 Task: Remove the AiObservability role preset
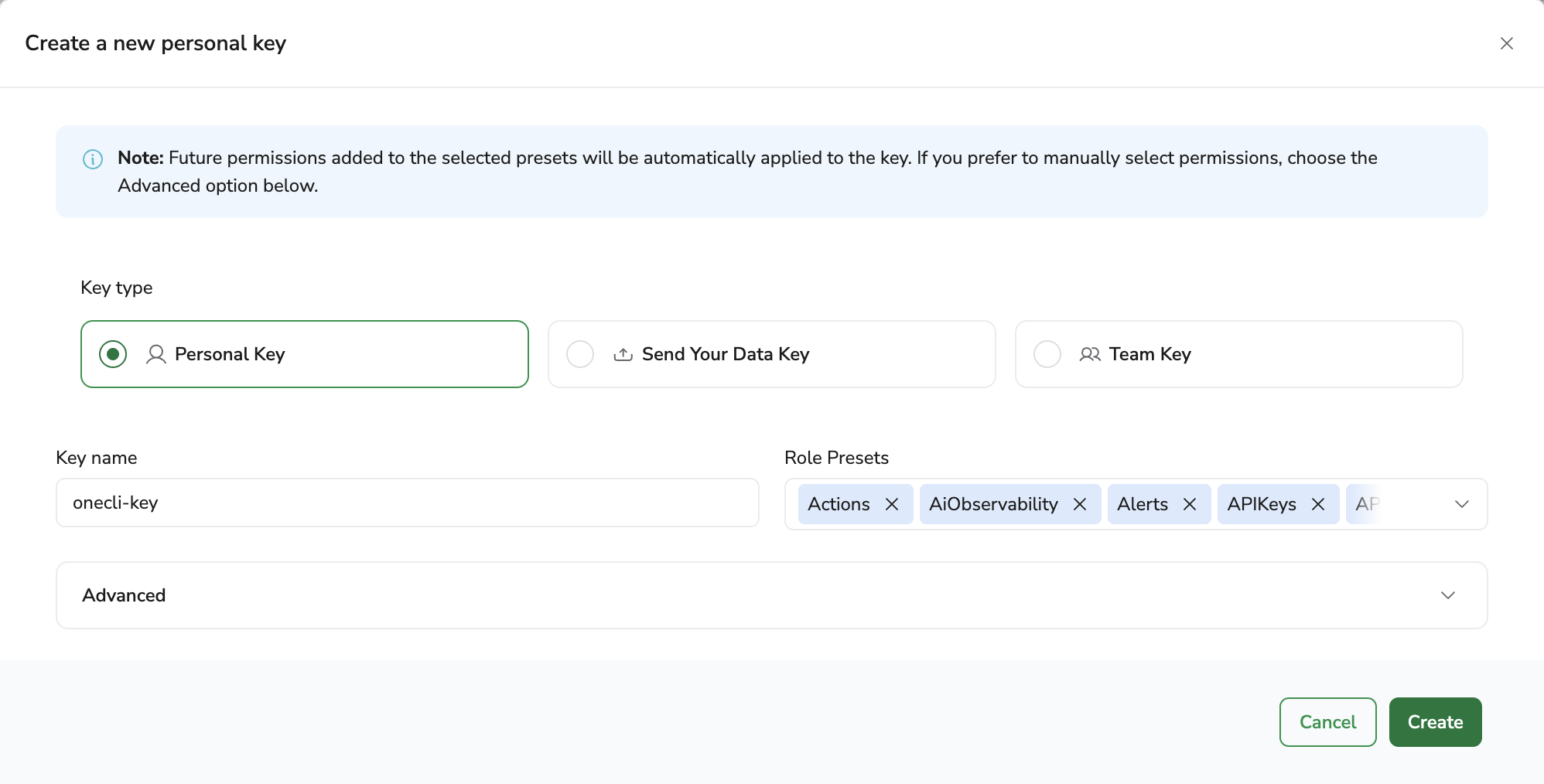[1080, 504]
